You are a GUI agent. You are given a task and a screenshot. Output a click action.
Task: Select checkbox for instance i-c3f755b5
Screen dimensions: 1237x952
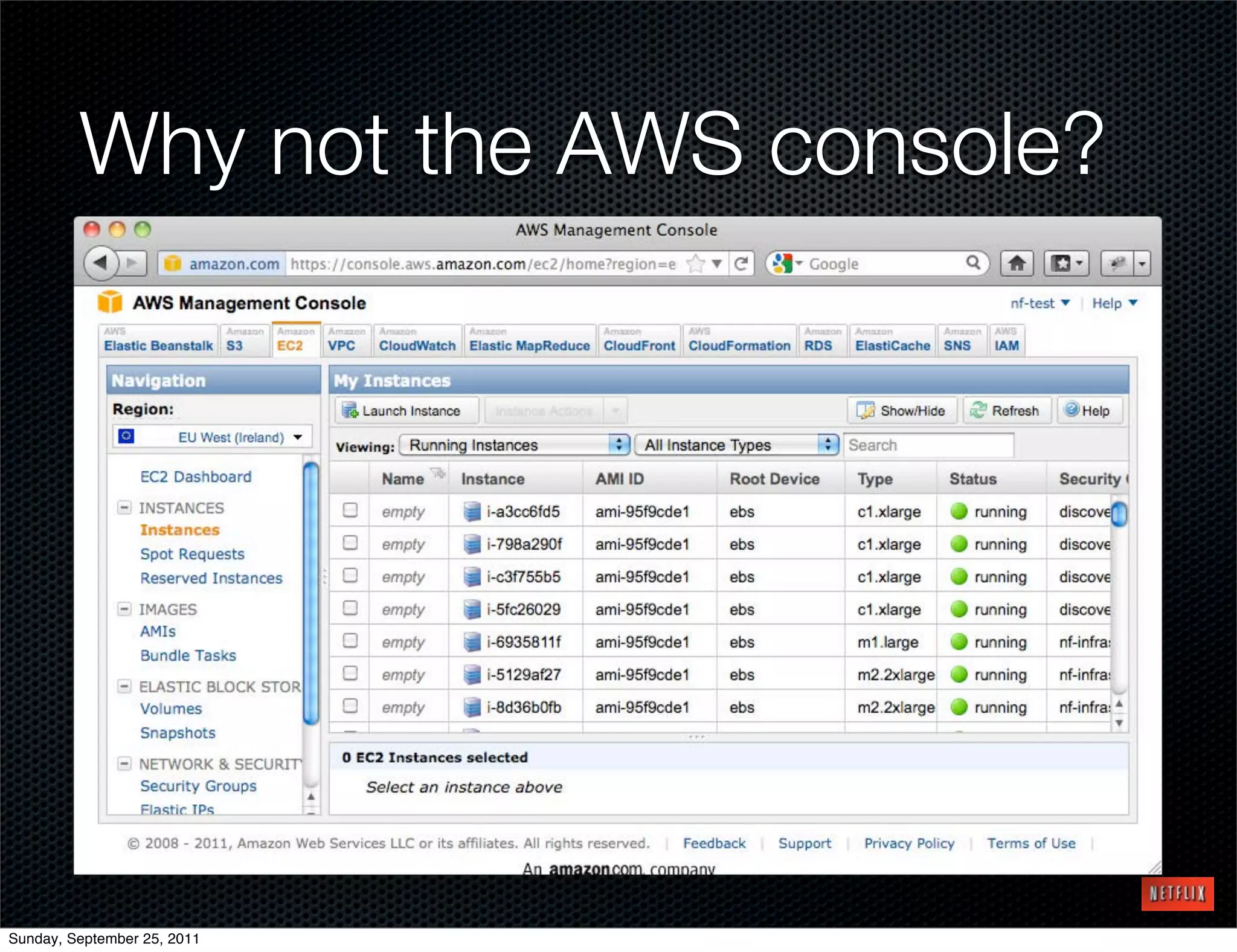[x=350, y=576]
